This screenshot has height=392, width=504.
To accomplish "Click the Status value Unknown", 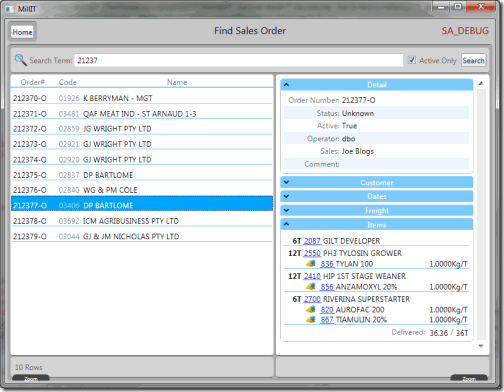I will click(x=358, y=113).
